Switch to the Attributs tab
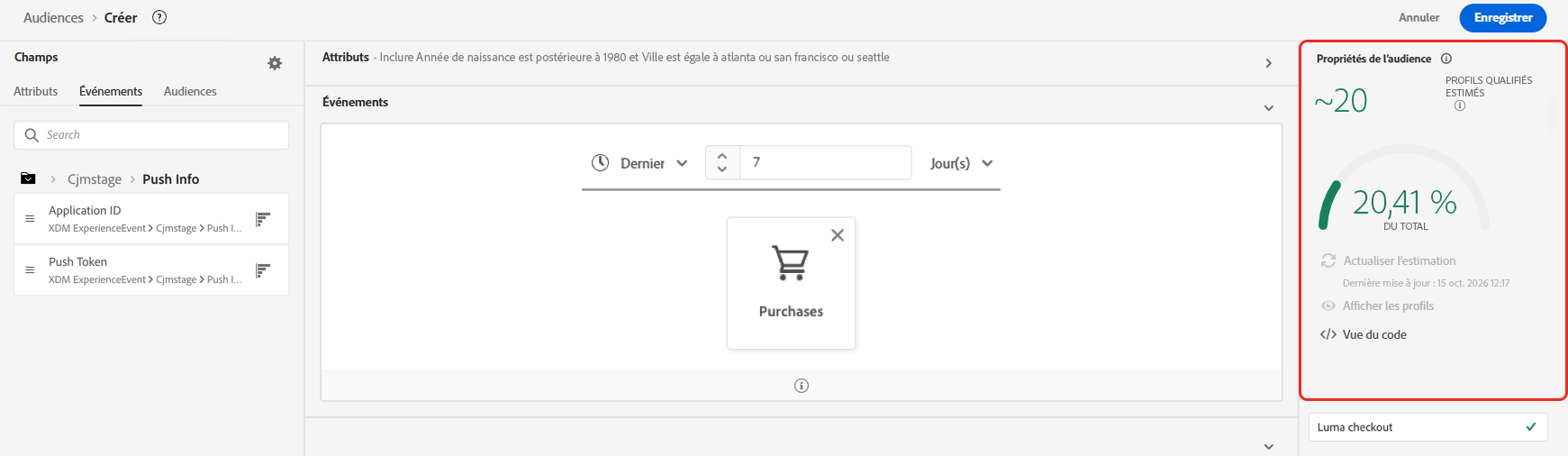The height and width of the screenshot is (456, 1568). click(x=36, y=91)
